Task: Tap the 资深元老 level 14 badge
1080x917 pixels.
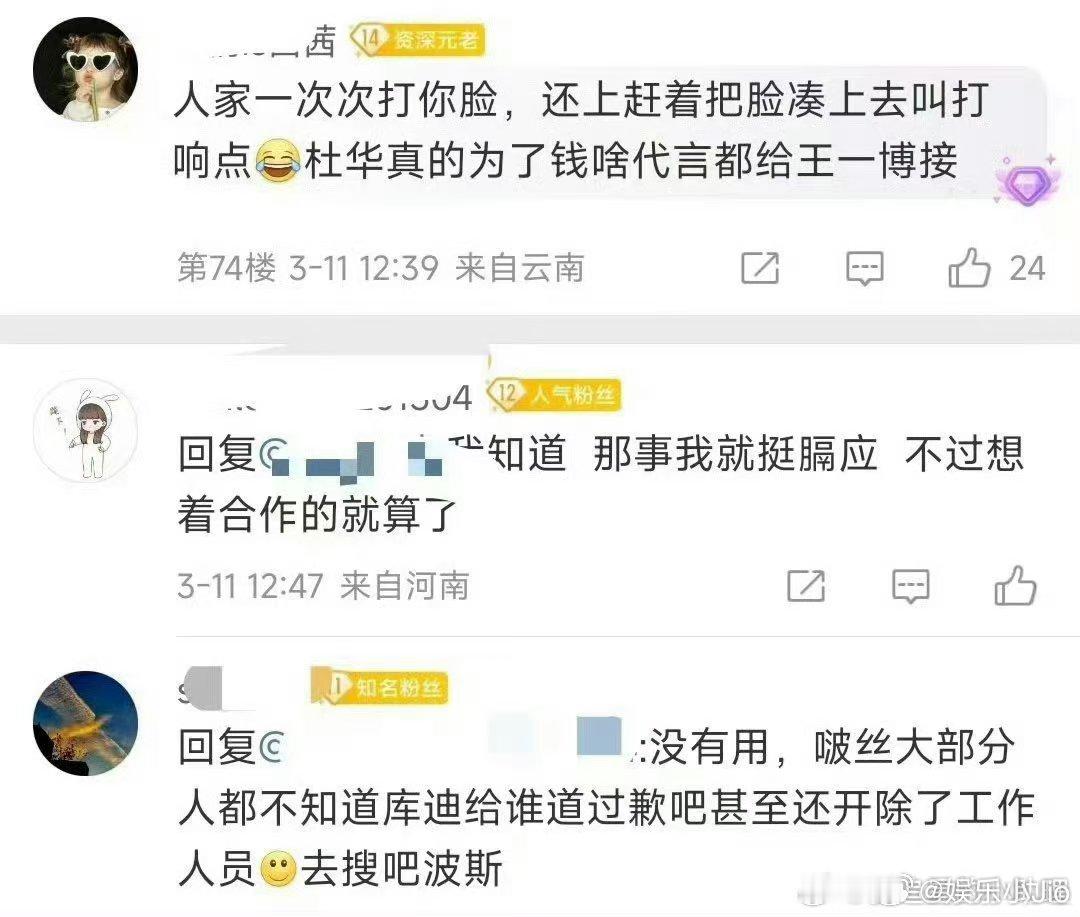Action: [x=419, y=40]
